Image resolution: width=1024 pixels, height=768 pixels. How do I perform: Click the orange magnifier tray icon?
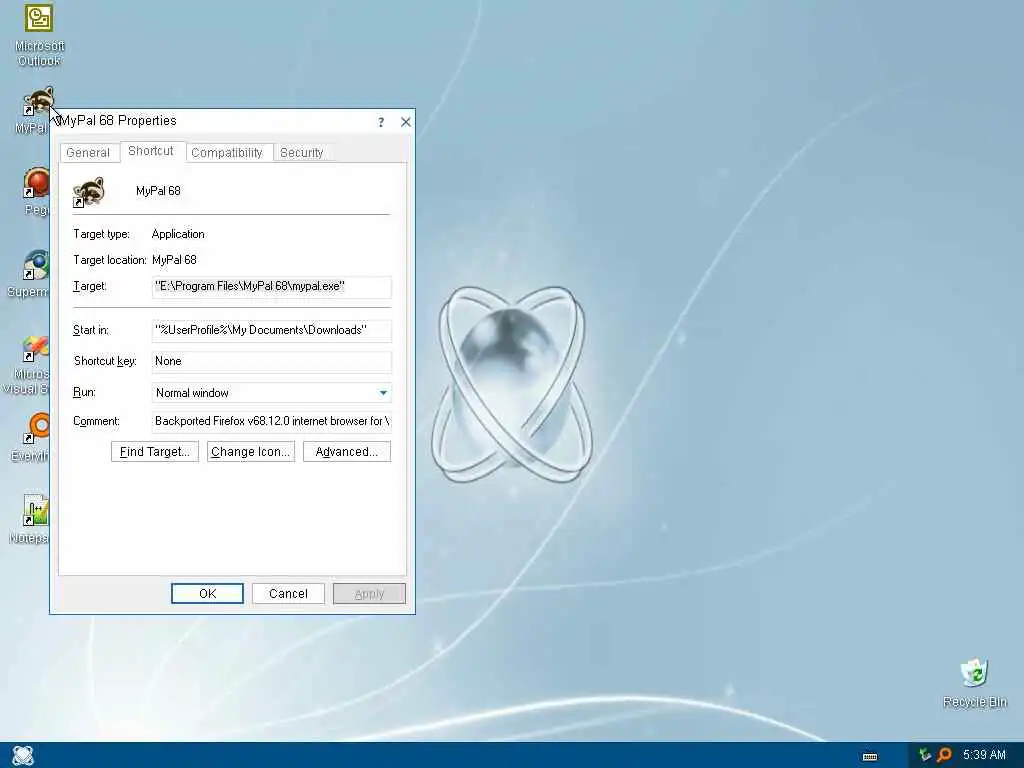(x=944, y=755)
